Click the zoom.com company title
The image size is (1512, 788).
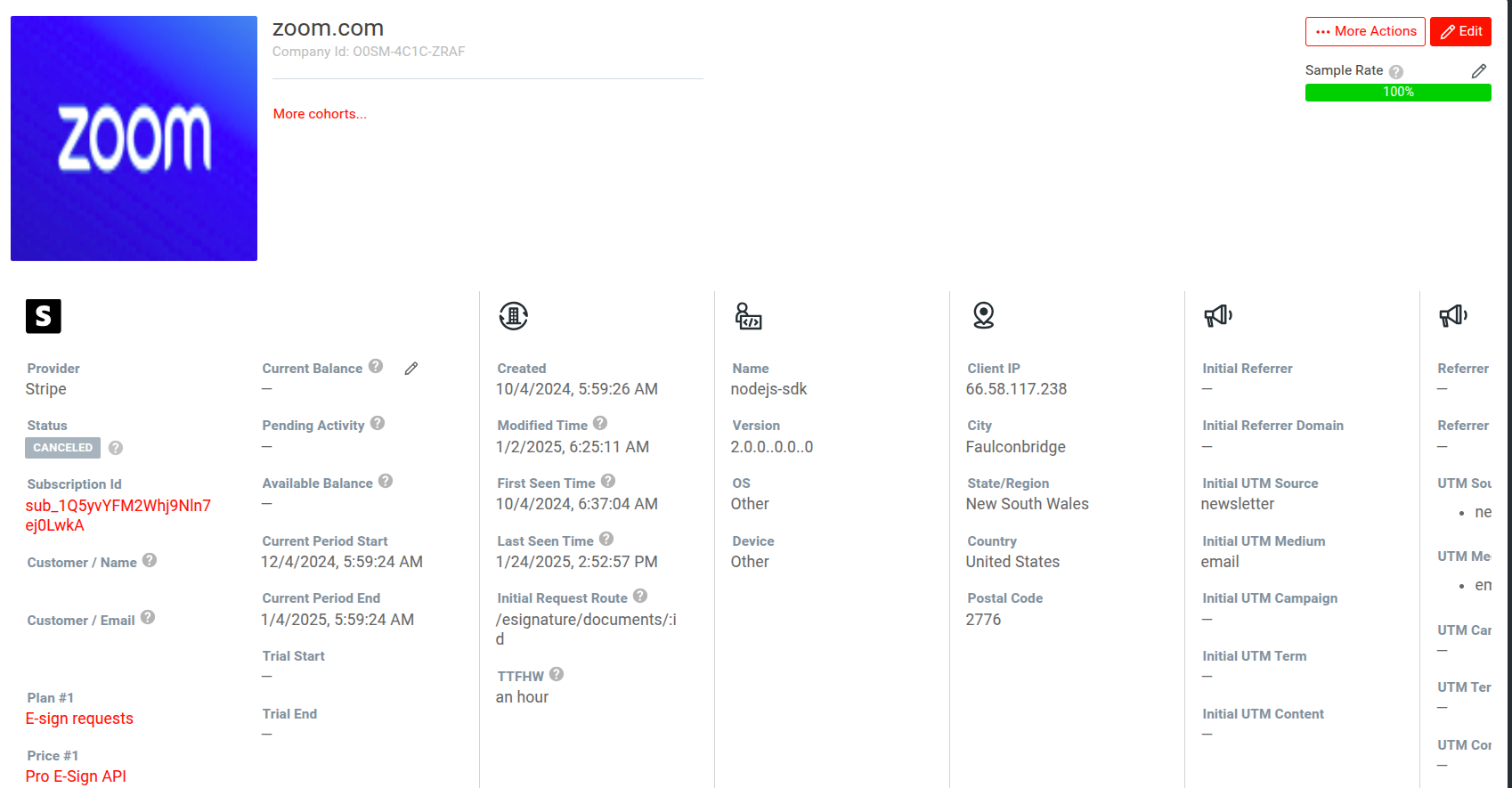point(328,28)
